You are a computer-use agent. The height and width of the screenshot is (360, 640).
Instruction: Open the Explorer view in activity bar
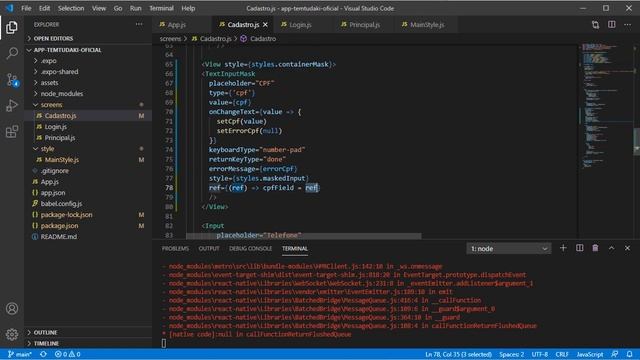12,27
